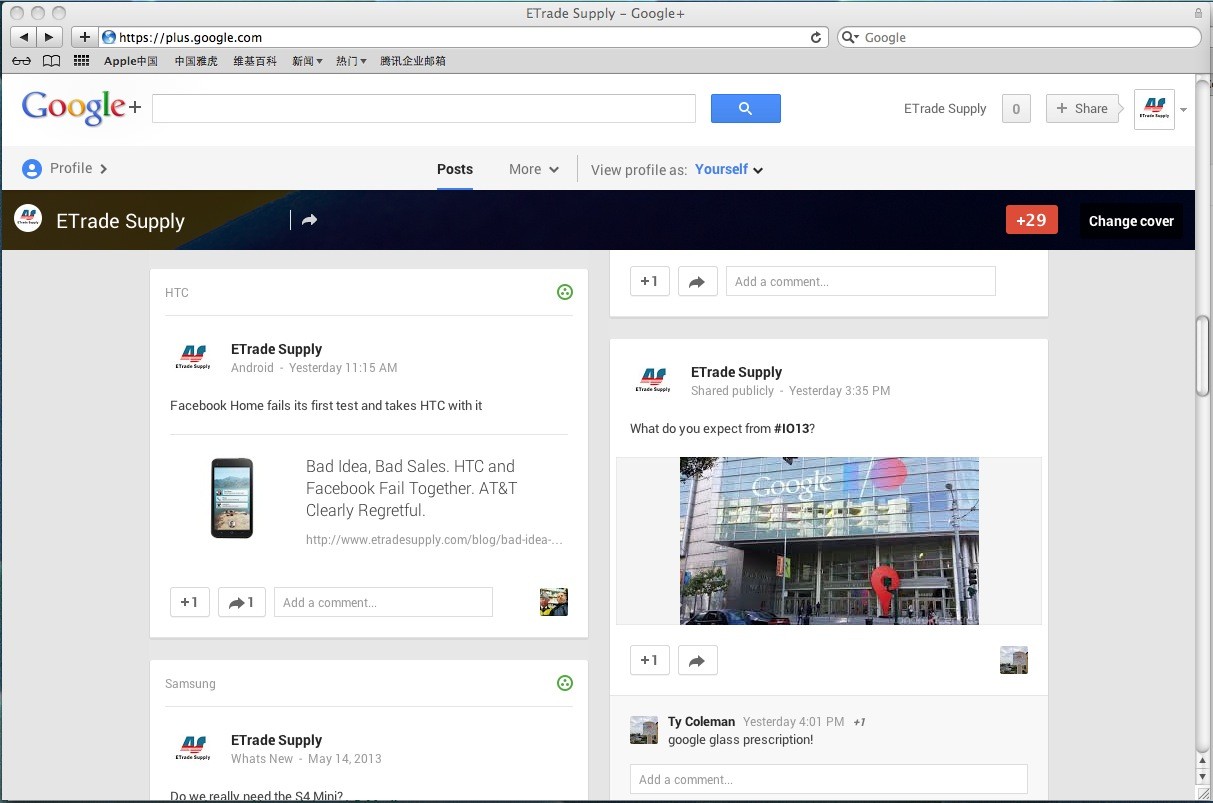Click the topmost Add a comment box
This screenshot has height=803, width=1213.
[861, 281]
